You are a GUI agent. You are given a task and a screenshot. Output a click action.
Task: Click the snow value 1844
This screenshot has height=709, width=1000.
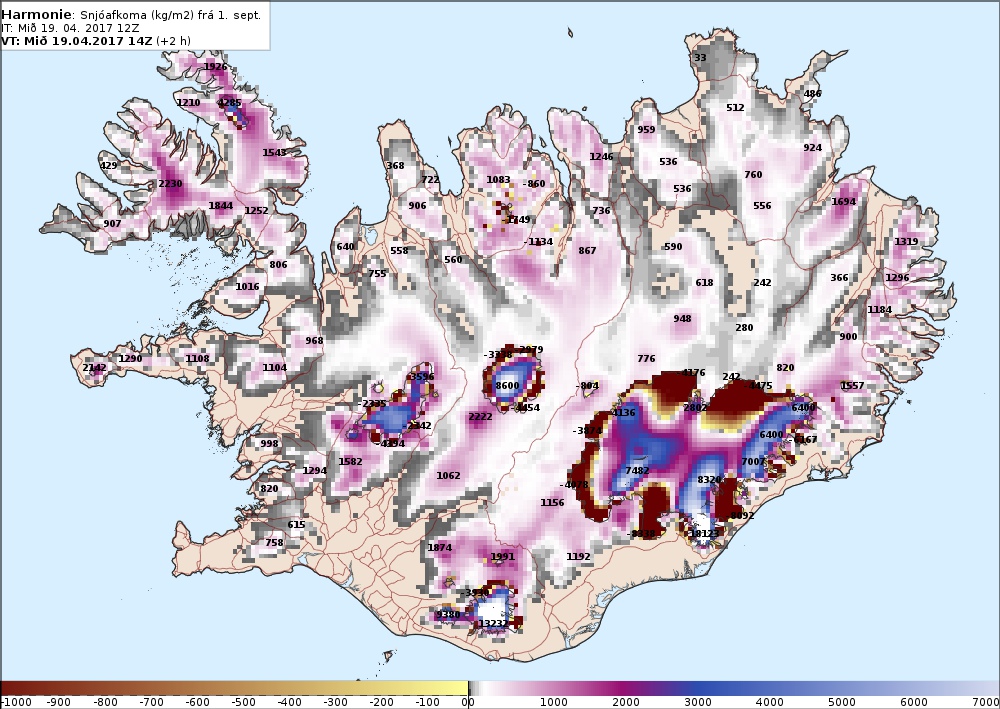pyautogui.click(x=221, y=205)
